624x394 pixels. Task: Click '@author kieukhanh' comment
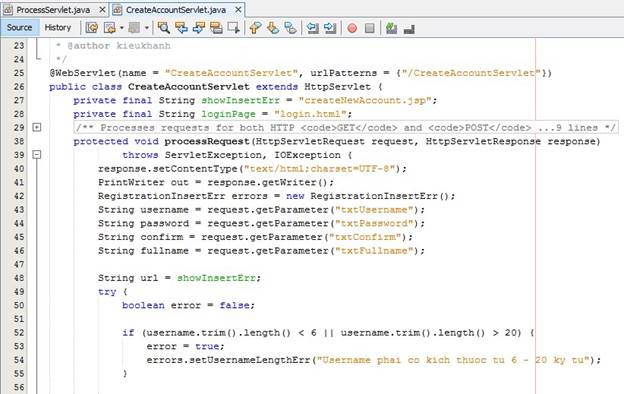point(119,46)
